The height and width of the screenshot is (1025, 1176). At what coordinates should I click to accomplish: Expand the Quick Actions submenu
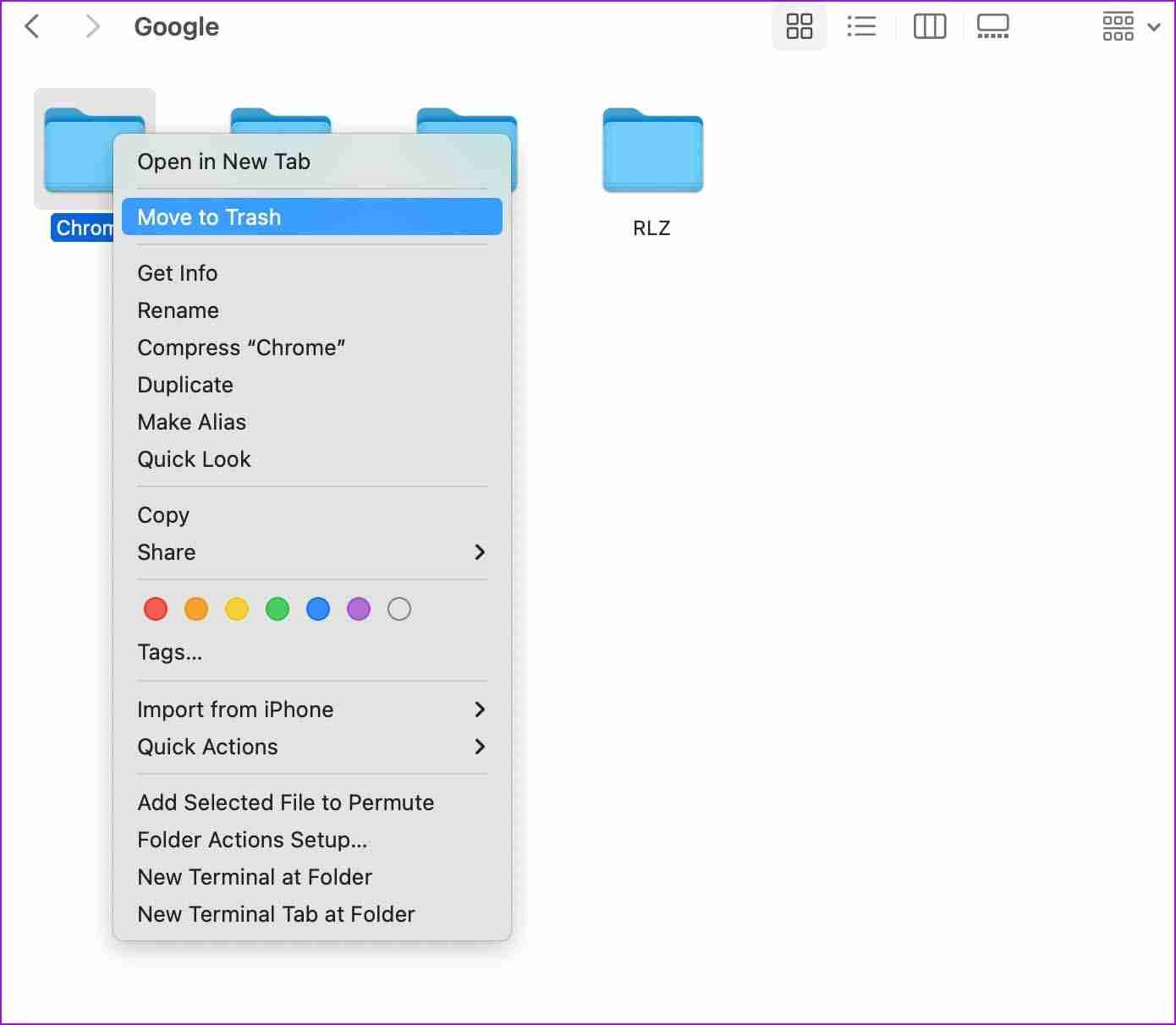pyautogui.click(x=312, y=747)
